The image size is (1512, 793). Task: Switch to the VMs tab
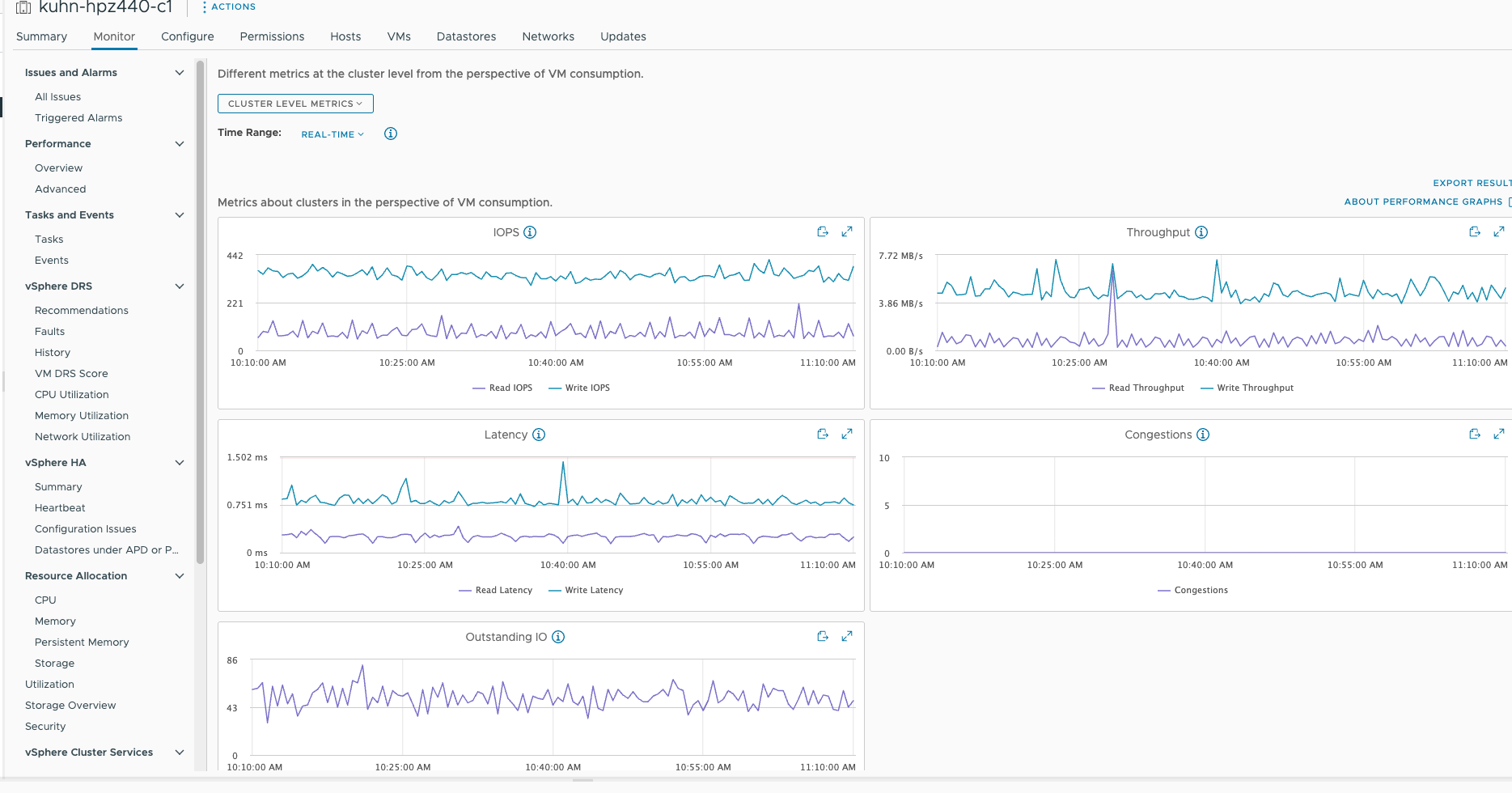tap(399, 36)
